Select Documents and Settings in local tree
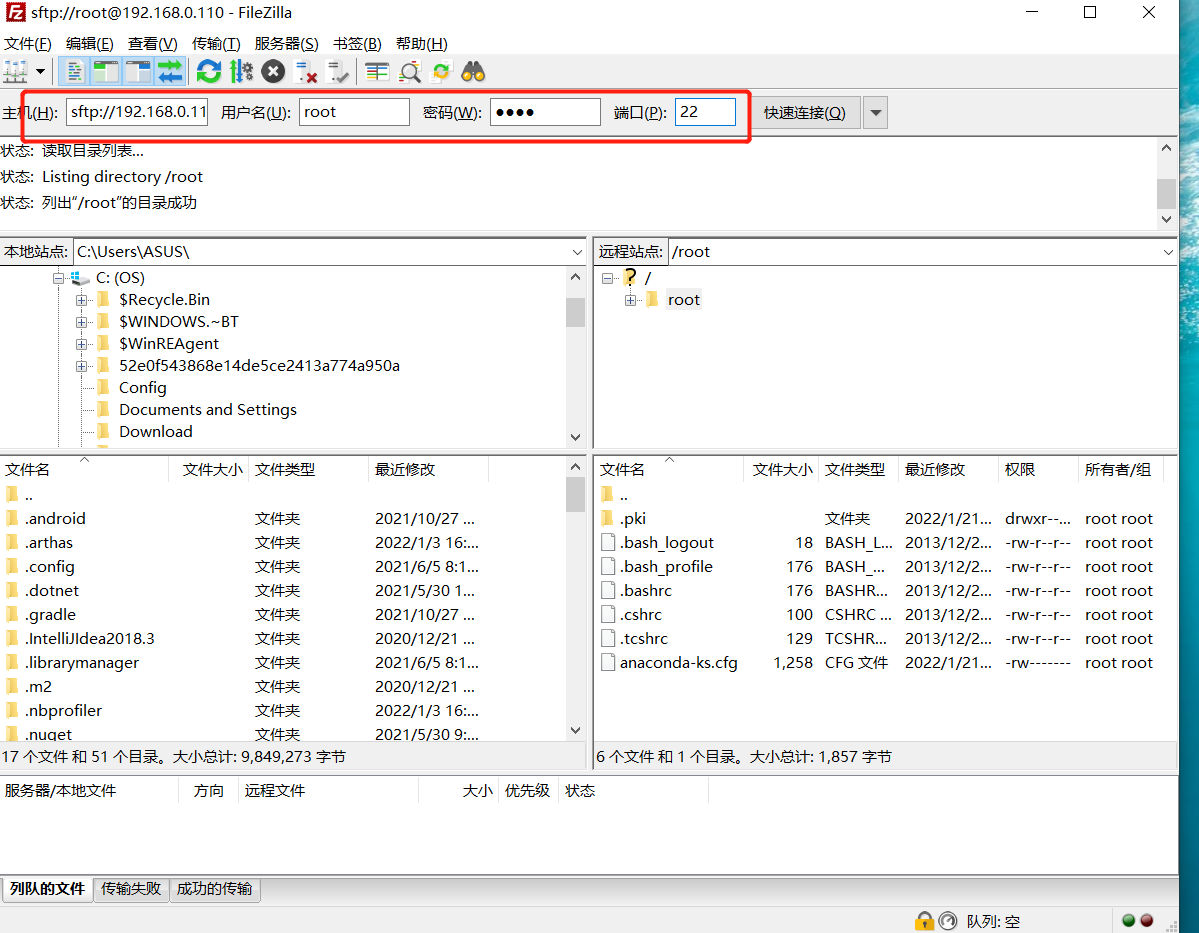 (x=207, y=410)
